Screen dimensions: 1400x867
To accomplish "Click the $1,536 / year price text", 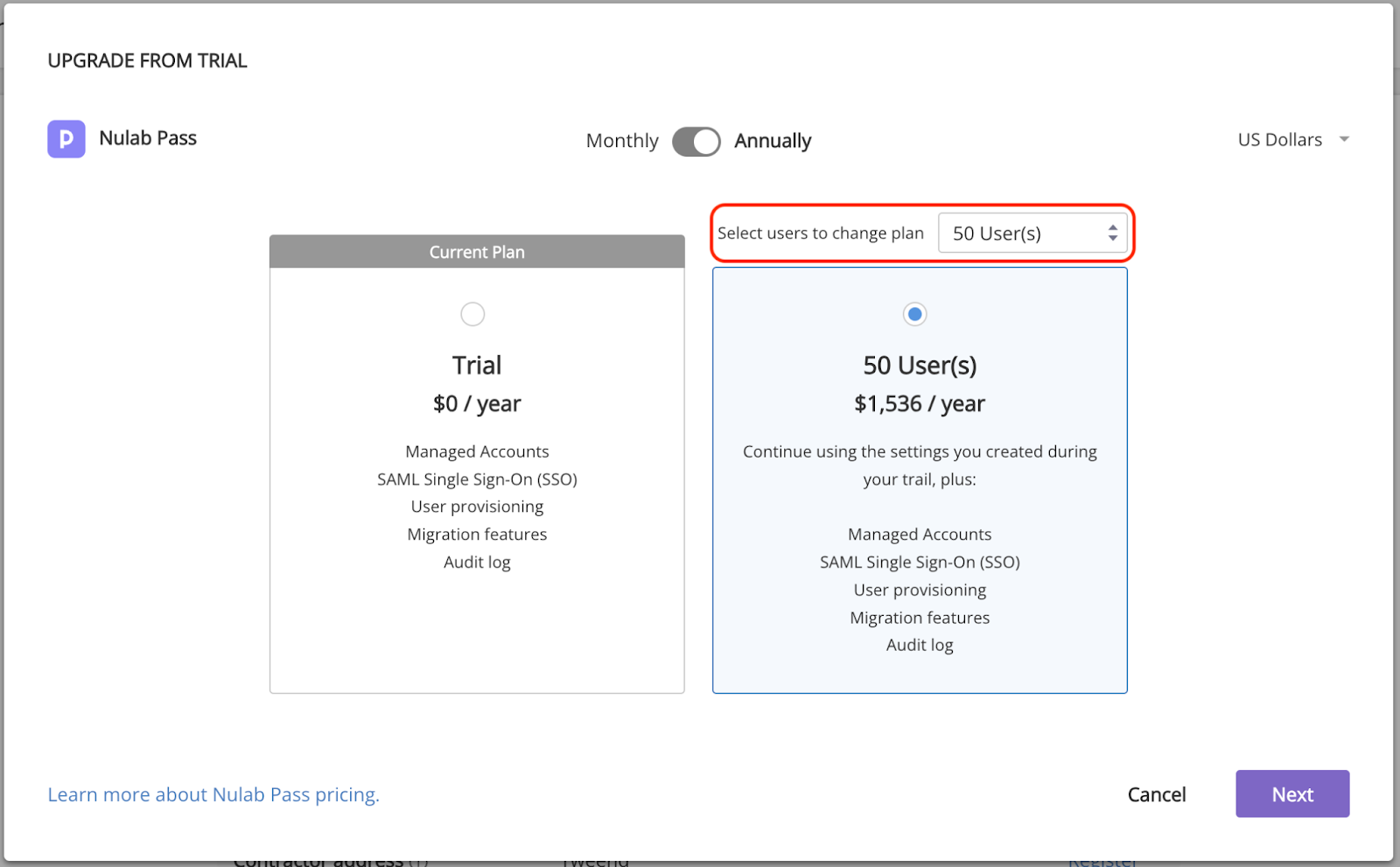I will tap(920, 404).
